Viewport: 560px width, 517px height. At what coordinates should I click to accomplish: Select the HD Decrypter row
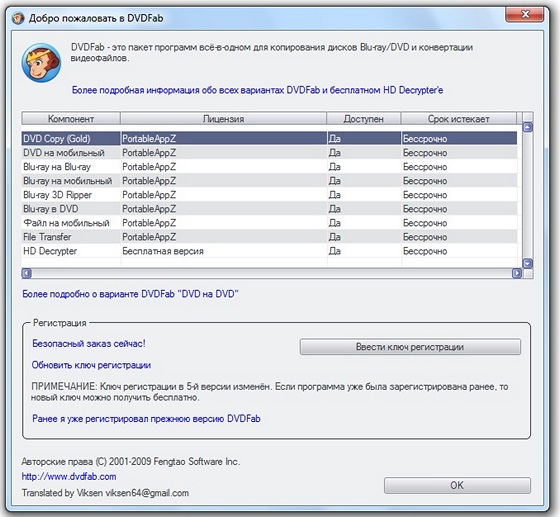tap(269, 251)
